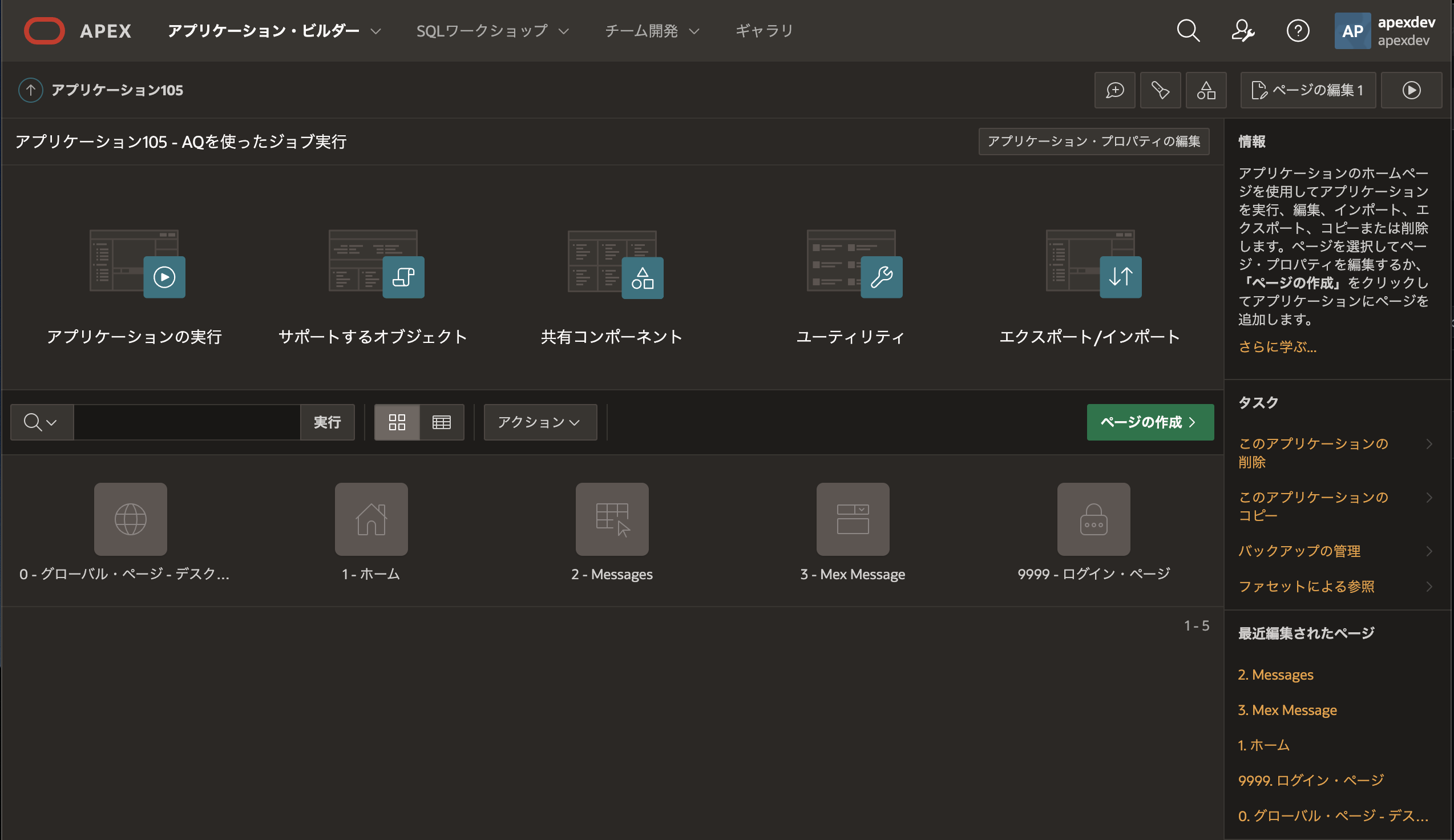Click up-arrow icon beside アプリケーション105
The image size is (1454, 840).
coord(31,90)
